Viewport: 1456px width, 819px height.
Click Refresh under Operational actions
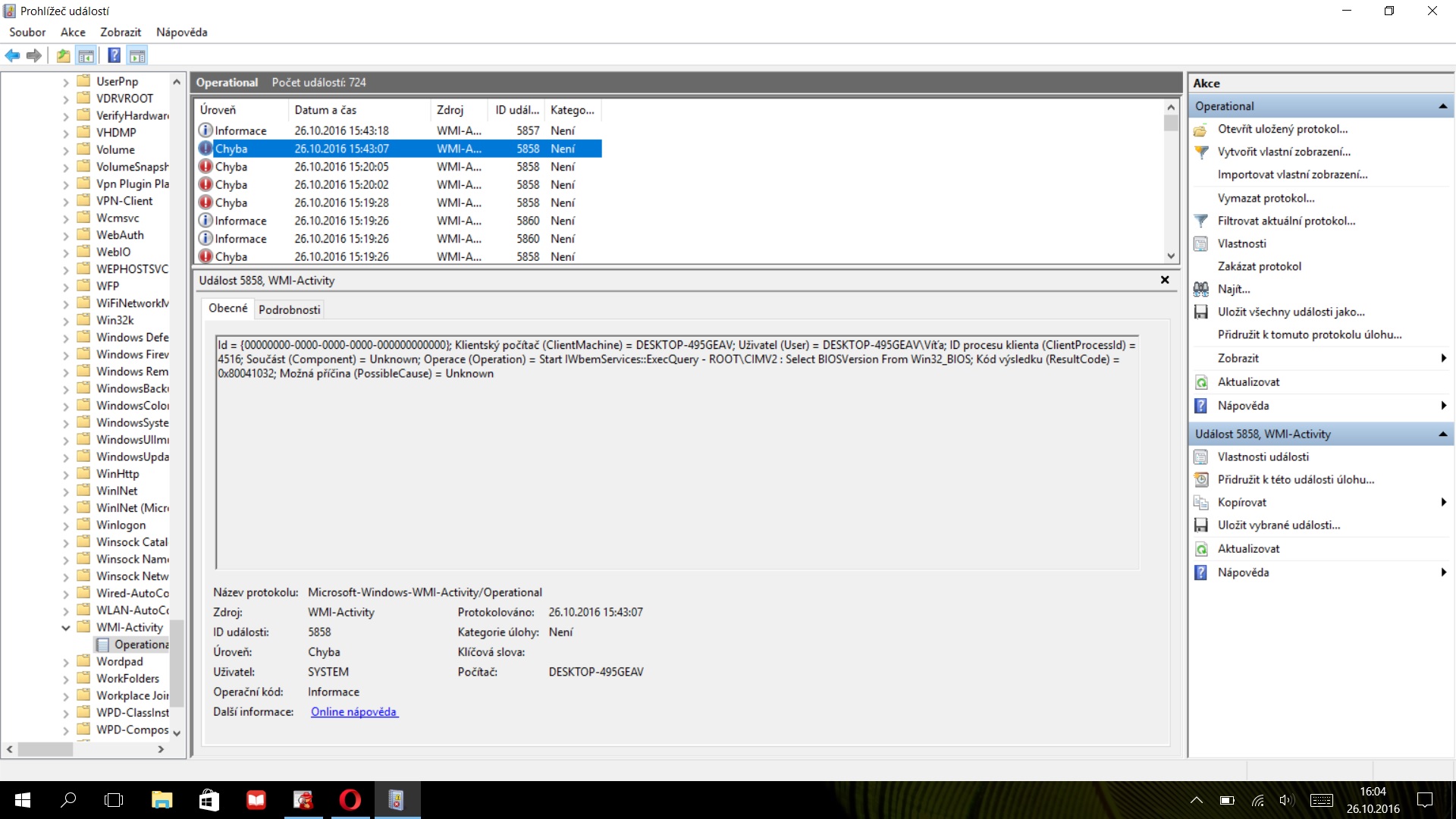(1248, 381)
